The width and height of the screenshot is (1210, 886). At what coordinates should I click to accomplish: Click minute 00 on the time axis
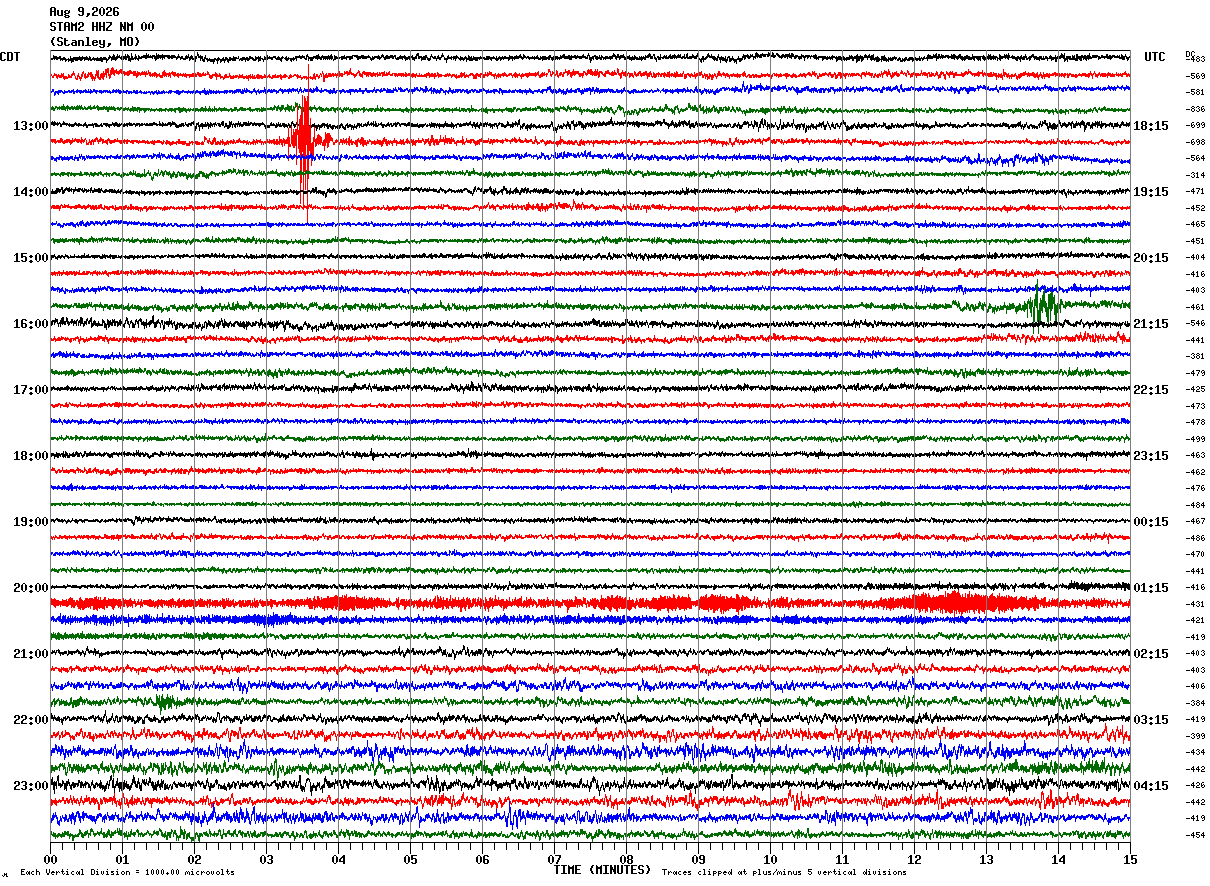[x=50, y=859]
